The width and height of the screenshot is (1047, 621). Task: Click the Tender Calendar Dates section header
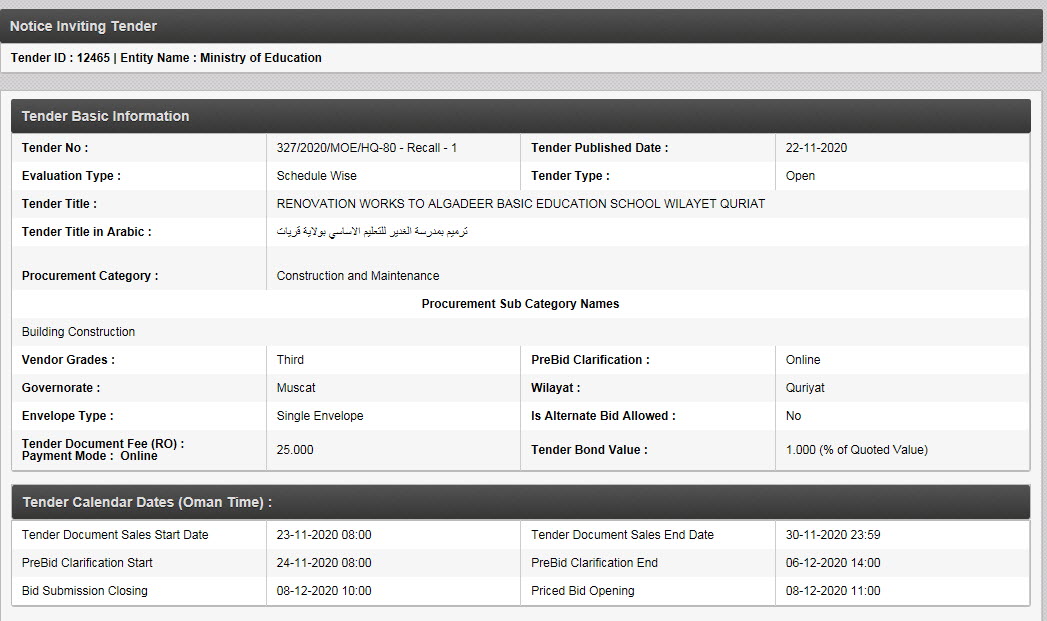pos(520,502)
